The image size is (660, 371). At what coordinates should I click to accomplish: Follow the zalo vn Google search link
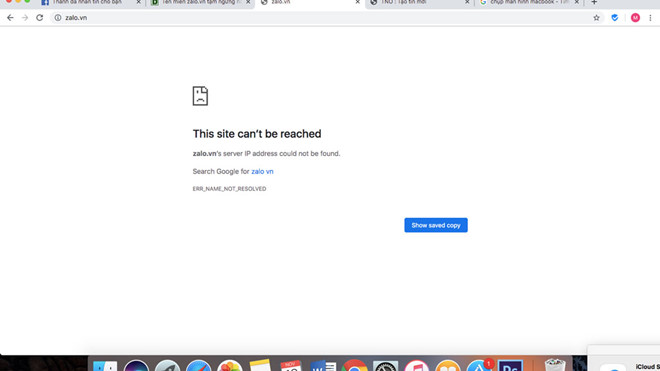coord(262,171)
